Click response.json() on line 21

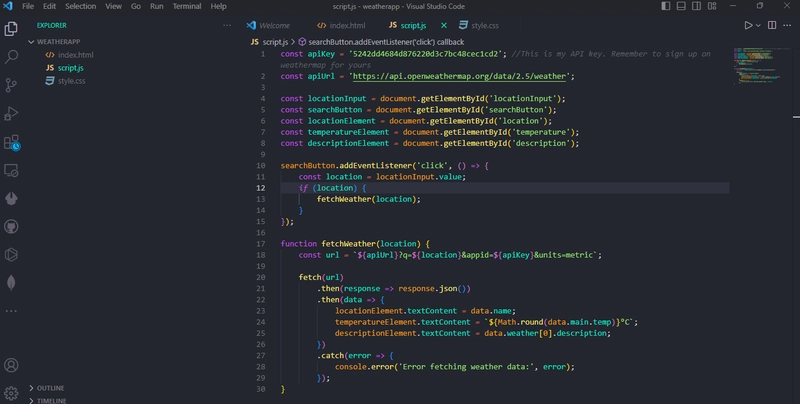(434, 289)
